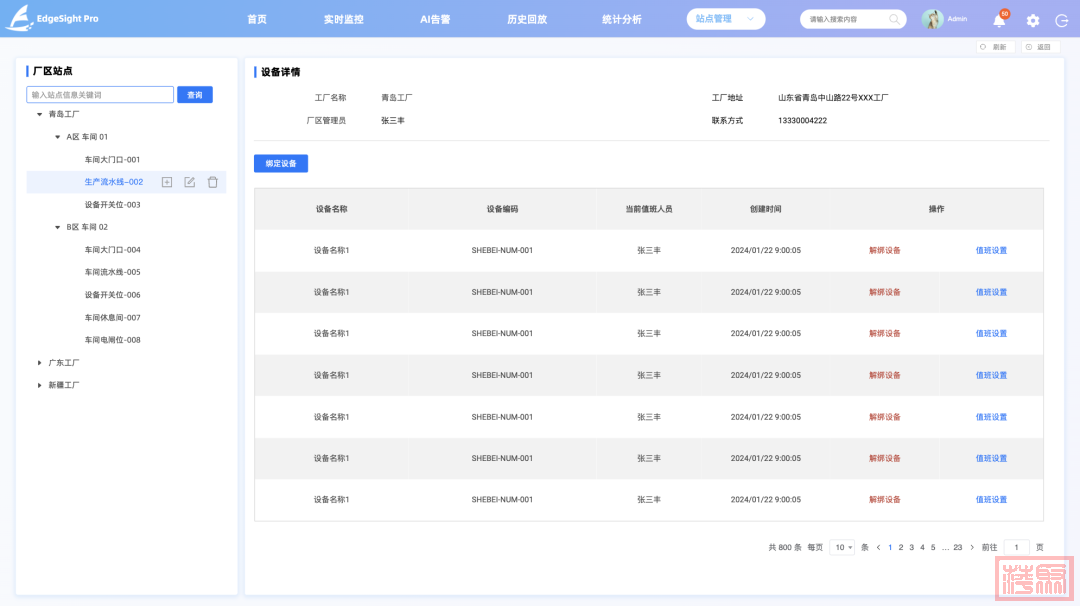The height and width of the screenshot is (606, 1080).
Task: Click the magnifier icon in header search
Action: 893,19
